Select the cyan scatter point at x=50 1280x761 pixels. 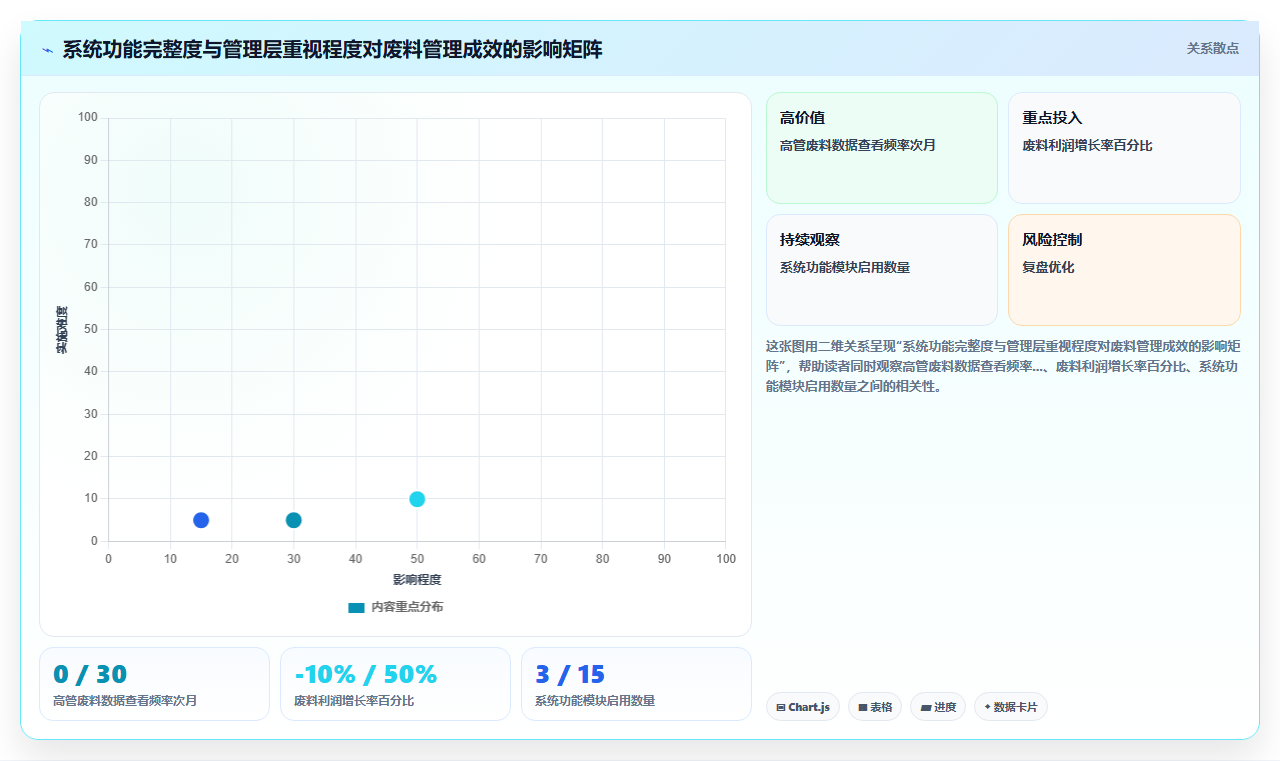(417, 499)
